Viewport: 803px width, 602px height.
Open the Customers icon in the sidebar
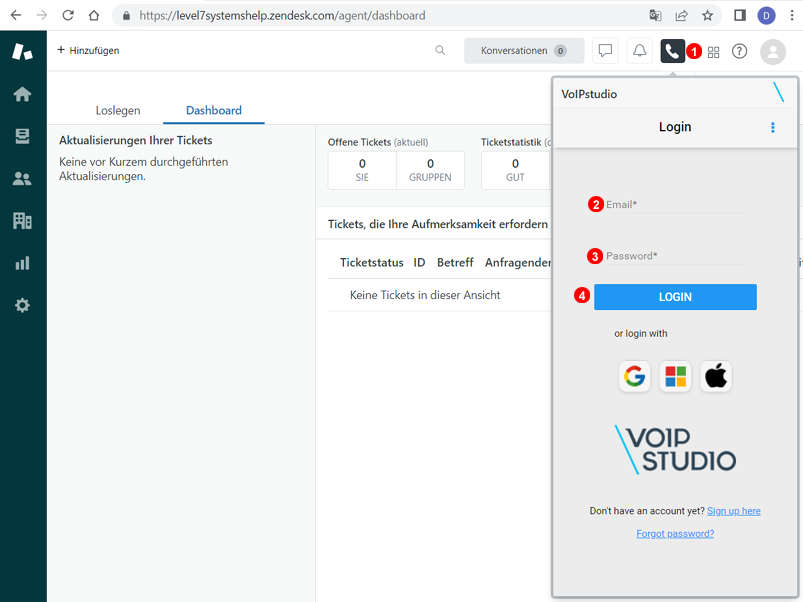point(22,178)
